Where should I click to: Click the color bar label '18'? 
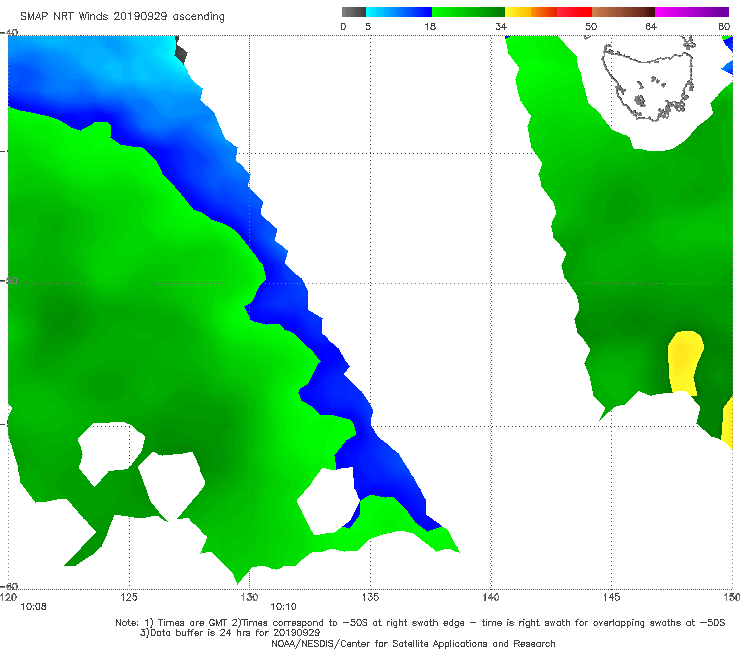click(430, 26)
